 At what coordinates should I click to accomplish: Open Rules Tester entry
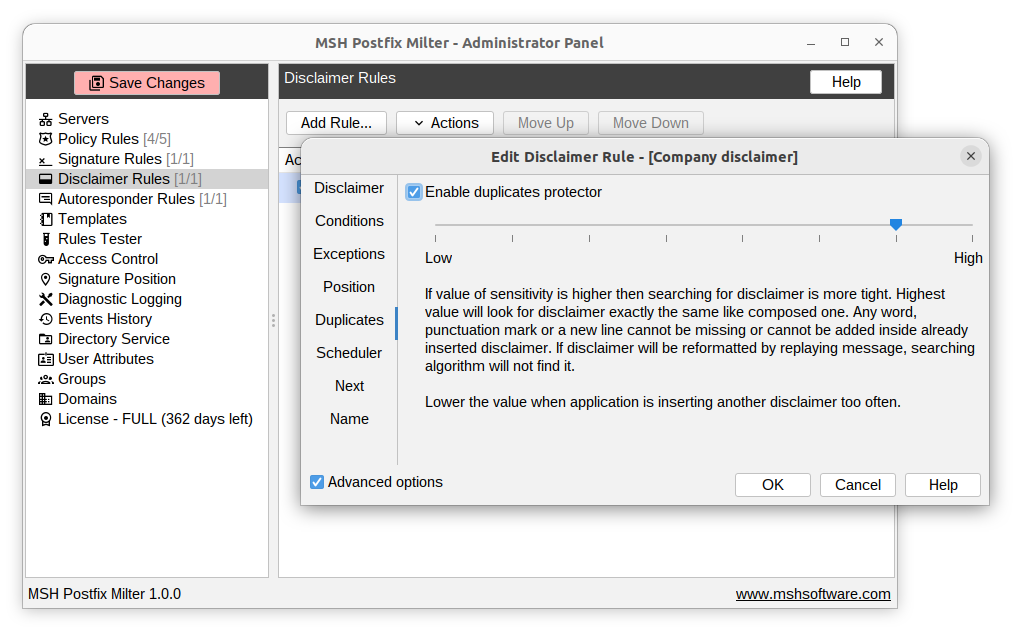click(x=147, y=239)
